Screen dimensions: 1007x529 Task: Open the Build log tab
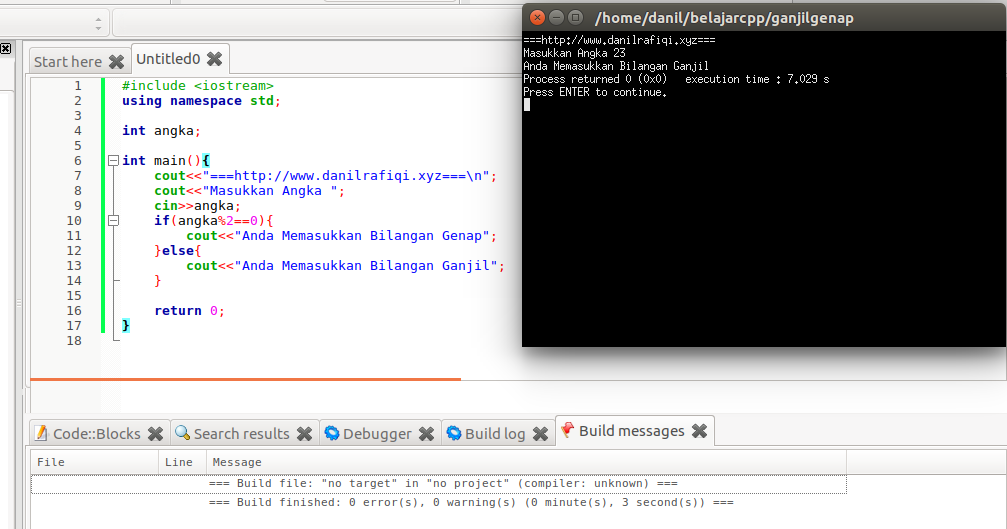pyautogui.click(x=495, y=434)
